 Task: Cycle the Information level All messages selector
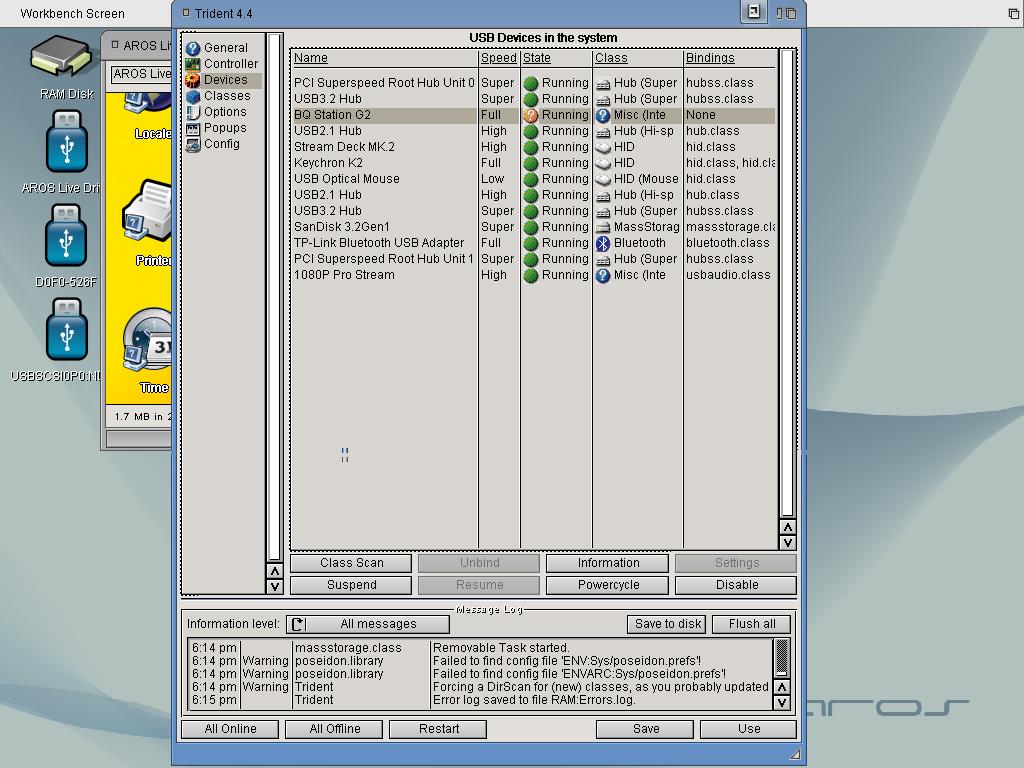coord(368,624)
